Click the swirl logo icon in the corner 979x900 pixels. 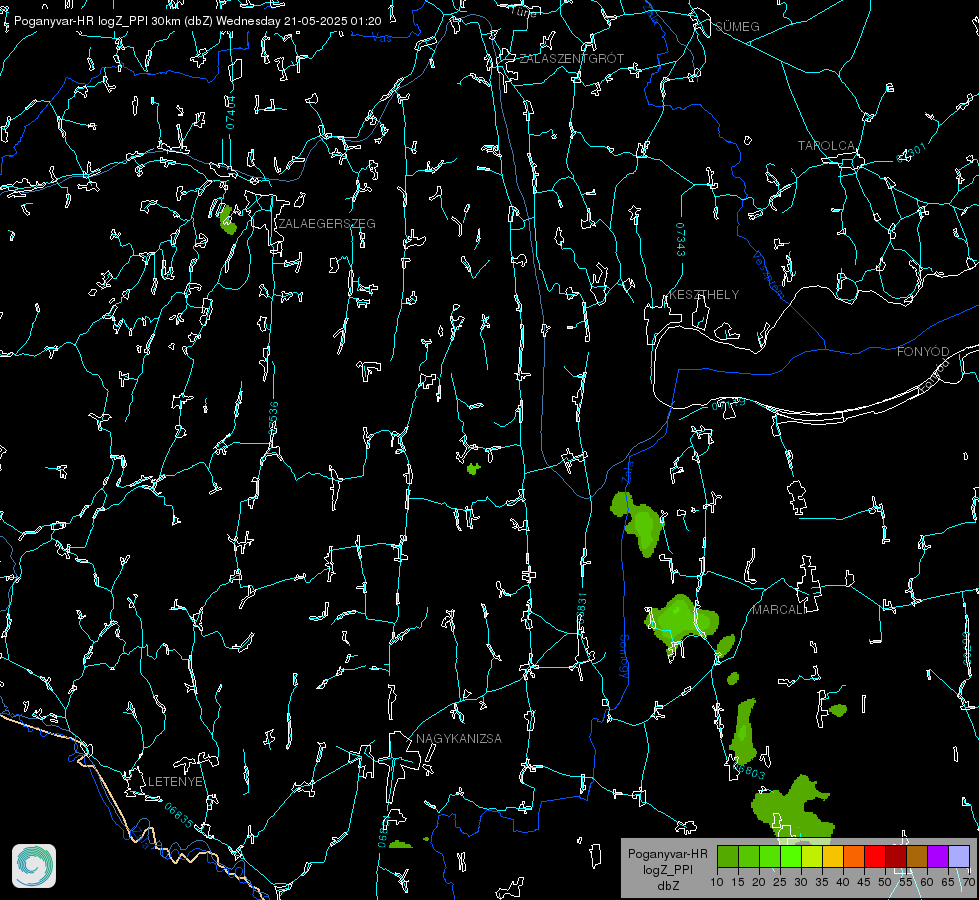click(x=34, y=866)
